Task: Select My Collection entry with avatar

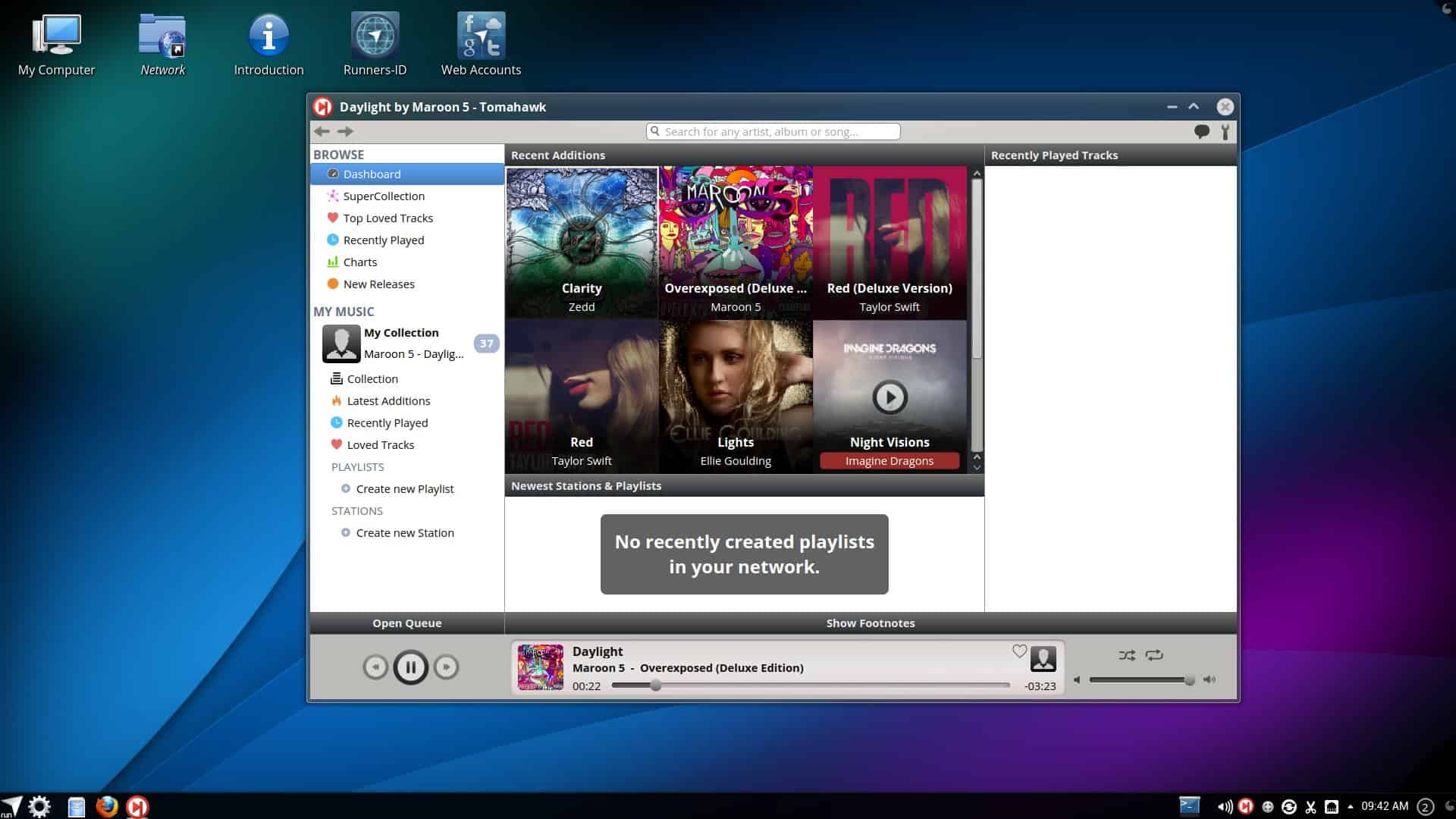Action: tap(407, 344)
